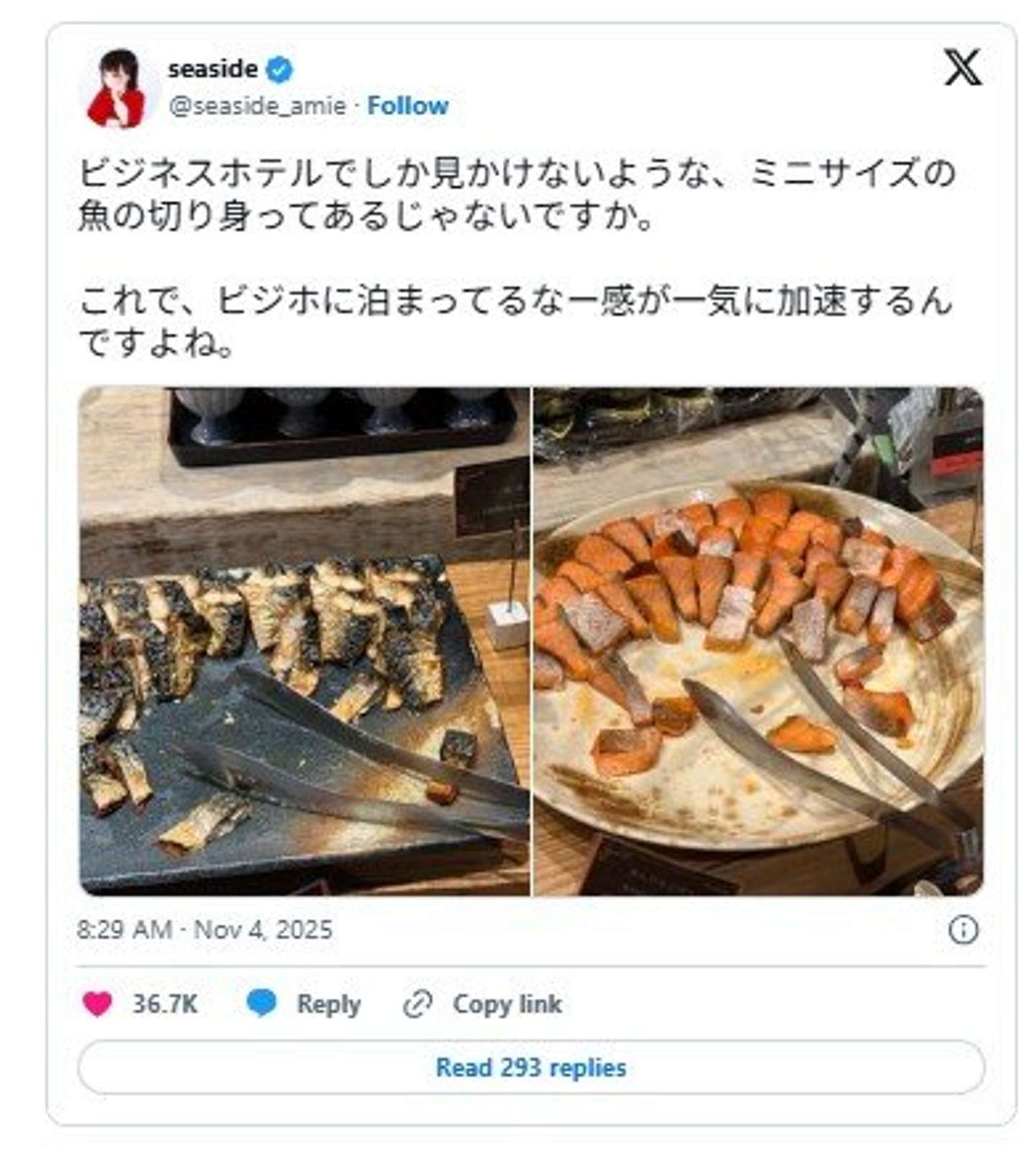Click the Nov 4, 2025 date
This screenshot has width=1036, height=1150.
click(x=263, y=929)
